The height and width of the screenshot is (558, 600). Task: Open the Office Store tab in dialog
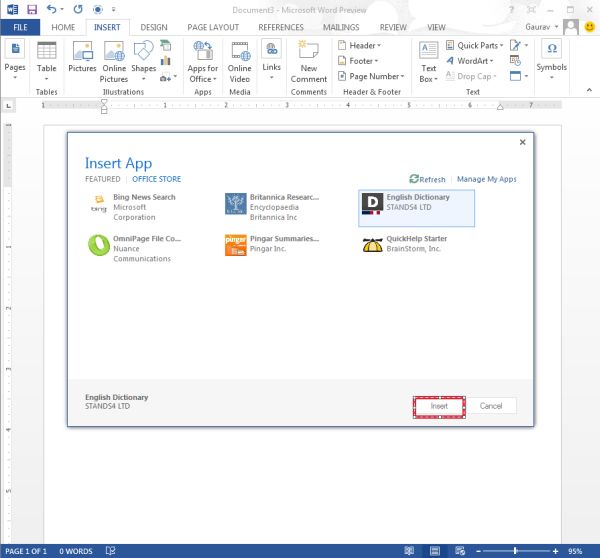click(x=157, y=179)
